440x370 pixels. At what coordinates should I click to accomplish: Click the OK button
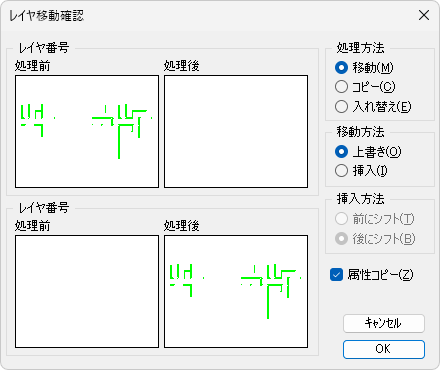tap(384, 349)
